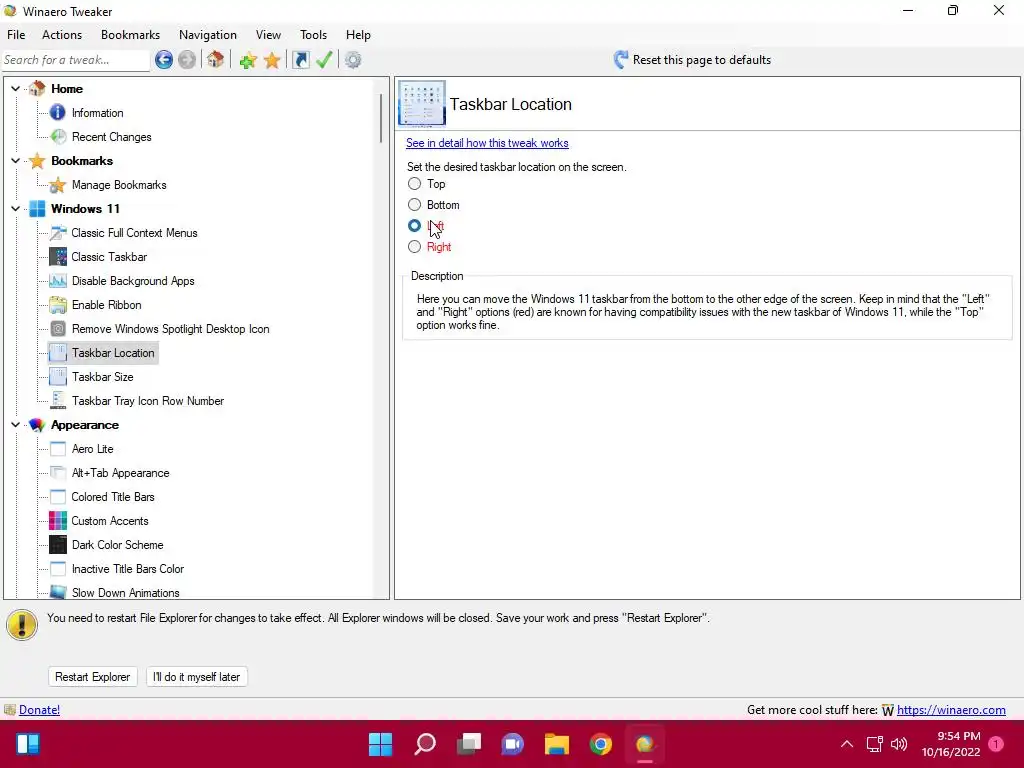This screenshot has width=1024, height=768.
Task: Open See in detail how this tweak works
Action: coord(487,143)
